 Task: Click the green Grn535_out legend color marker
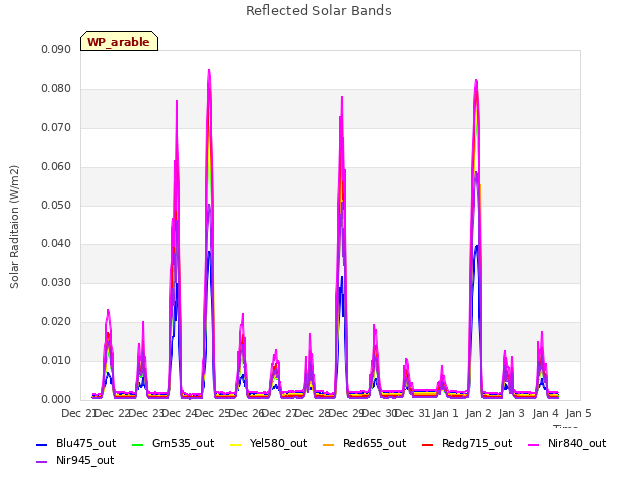coord(138,444)
